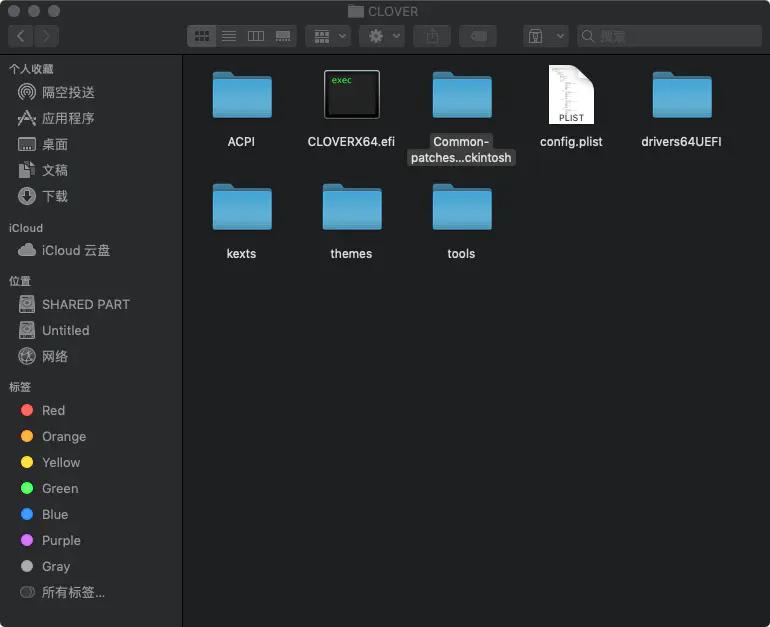Filter by the Orange tag
The width and height of the screenshot is (770, 627).
click(x=53, y=436)
